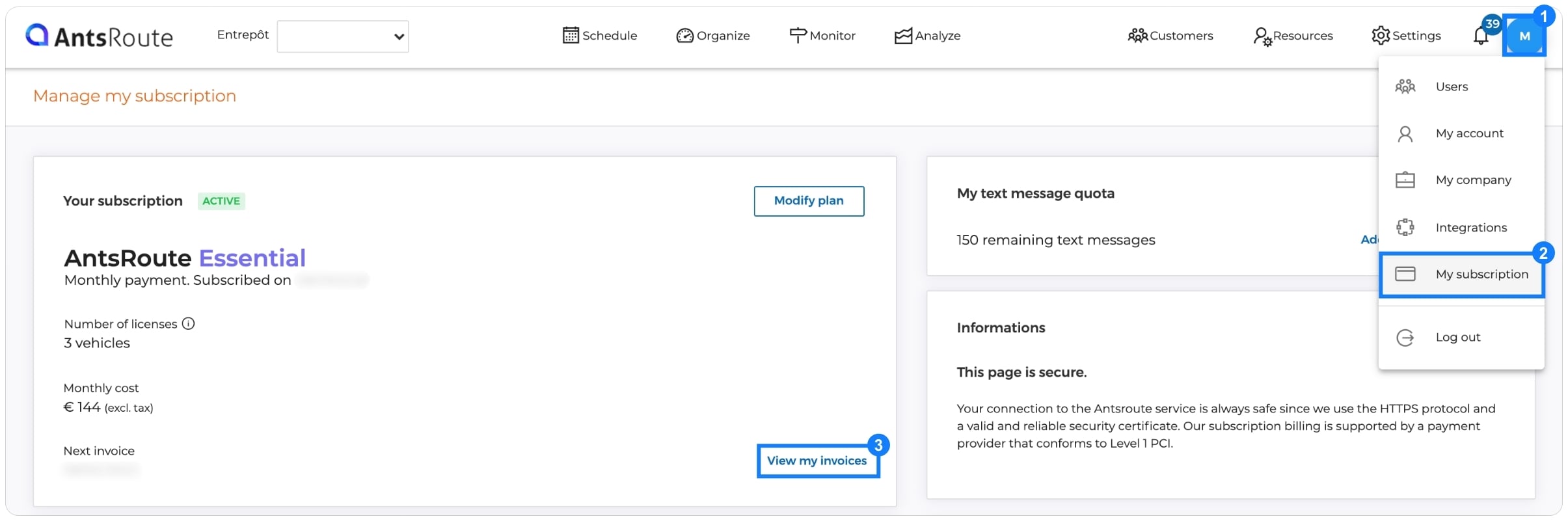
Task: Click the My company briefcase icon
Action: [1405, 180]
